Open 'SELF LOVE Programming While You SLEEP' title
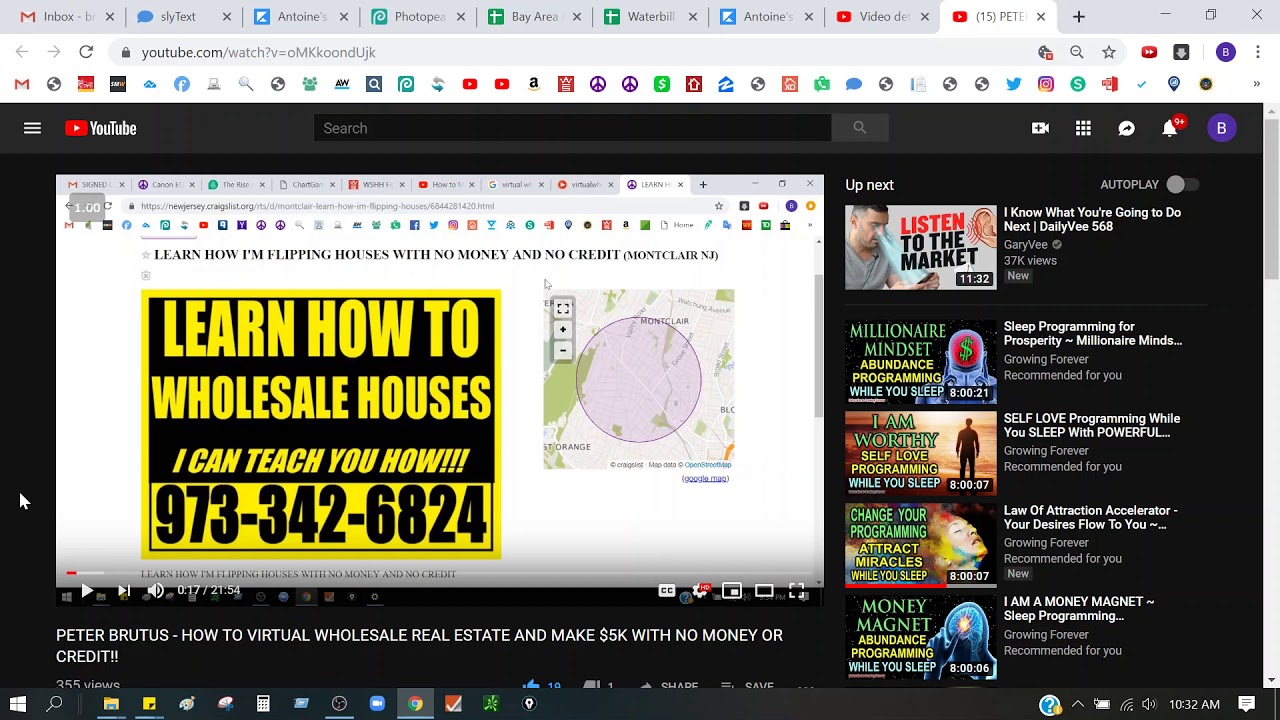 pos(1092,425)
